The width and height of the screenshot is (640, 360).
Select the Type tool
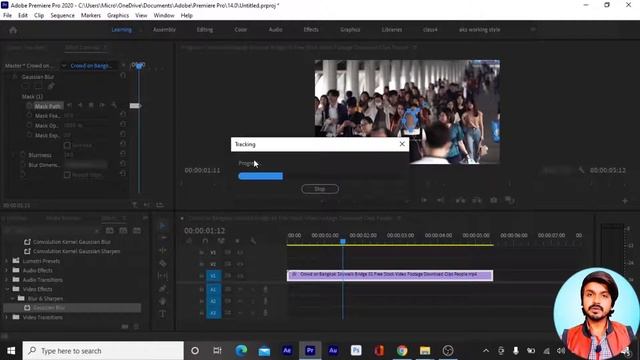163,313
